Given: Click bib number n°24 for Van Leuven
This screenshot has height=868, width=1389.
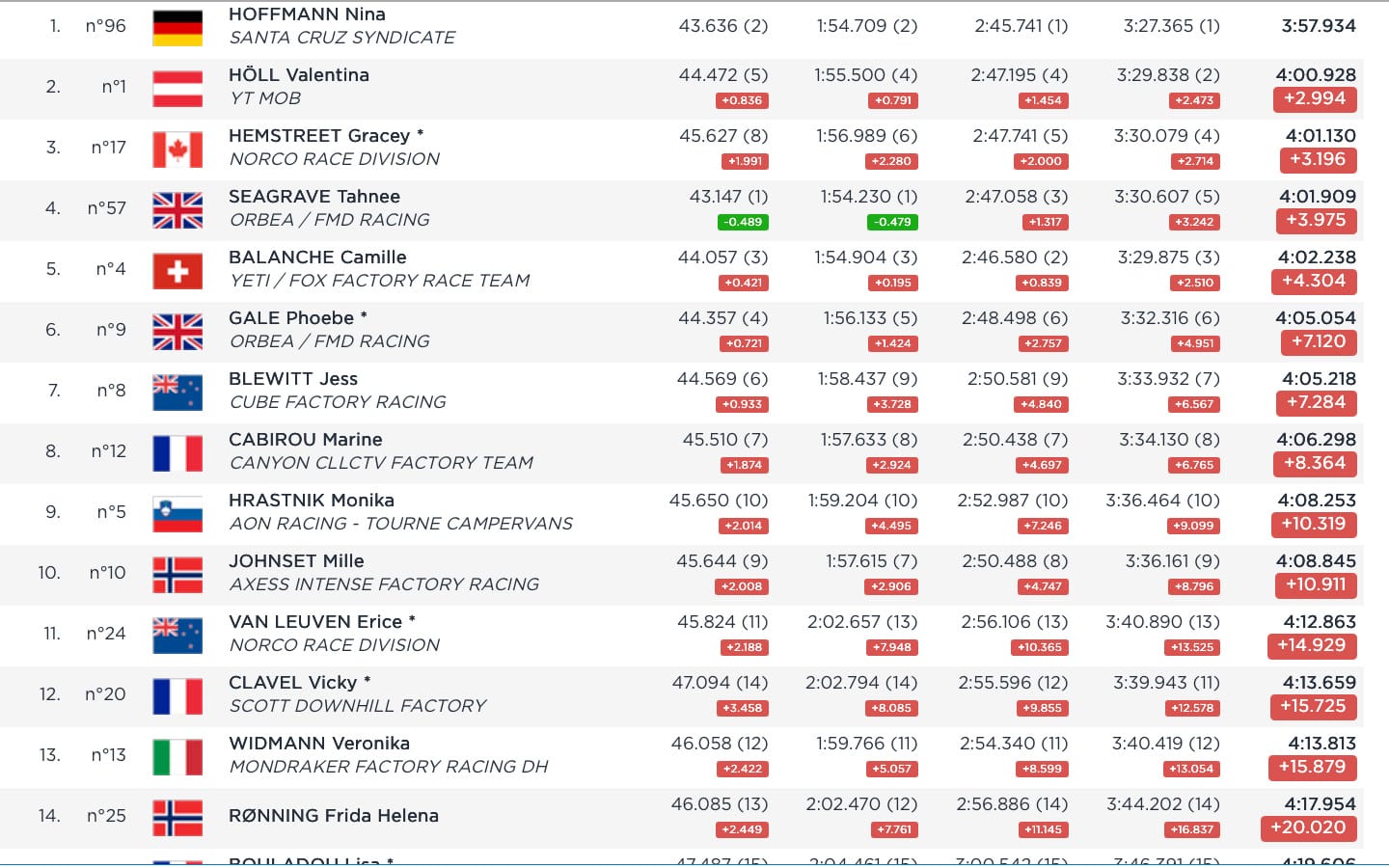Looking at the screenshot, I should (106, 634).
